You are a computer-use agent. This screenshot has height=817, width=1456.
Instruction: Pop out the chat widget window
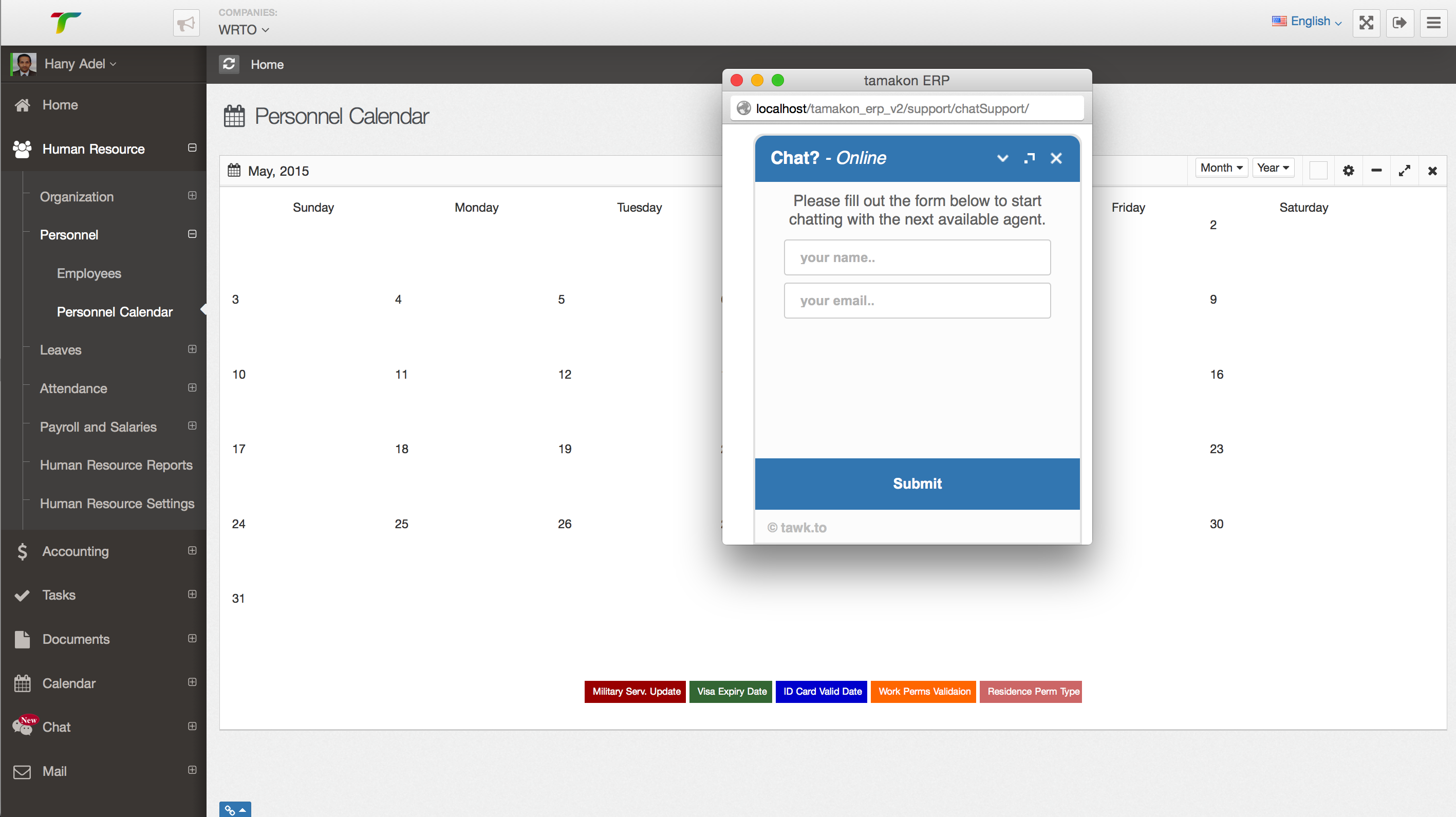tap(1029, 158)
